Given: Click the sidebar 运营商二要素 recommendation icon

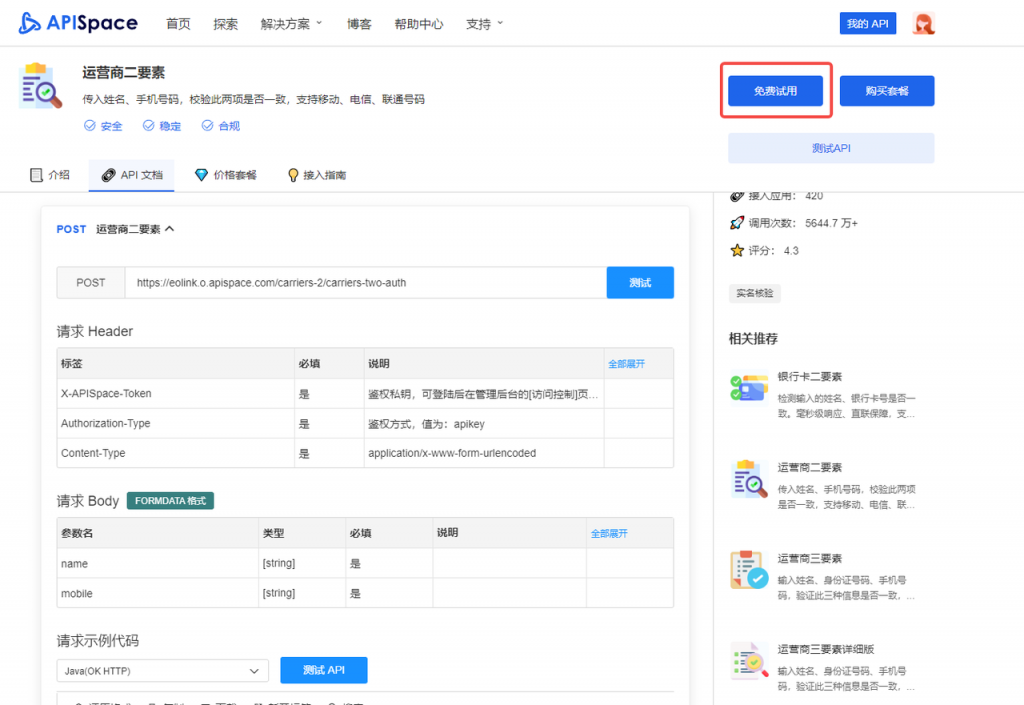Looking at the screenshot, I should pos(749,479).
